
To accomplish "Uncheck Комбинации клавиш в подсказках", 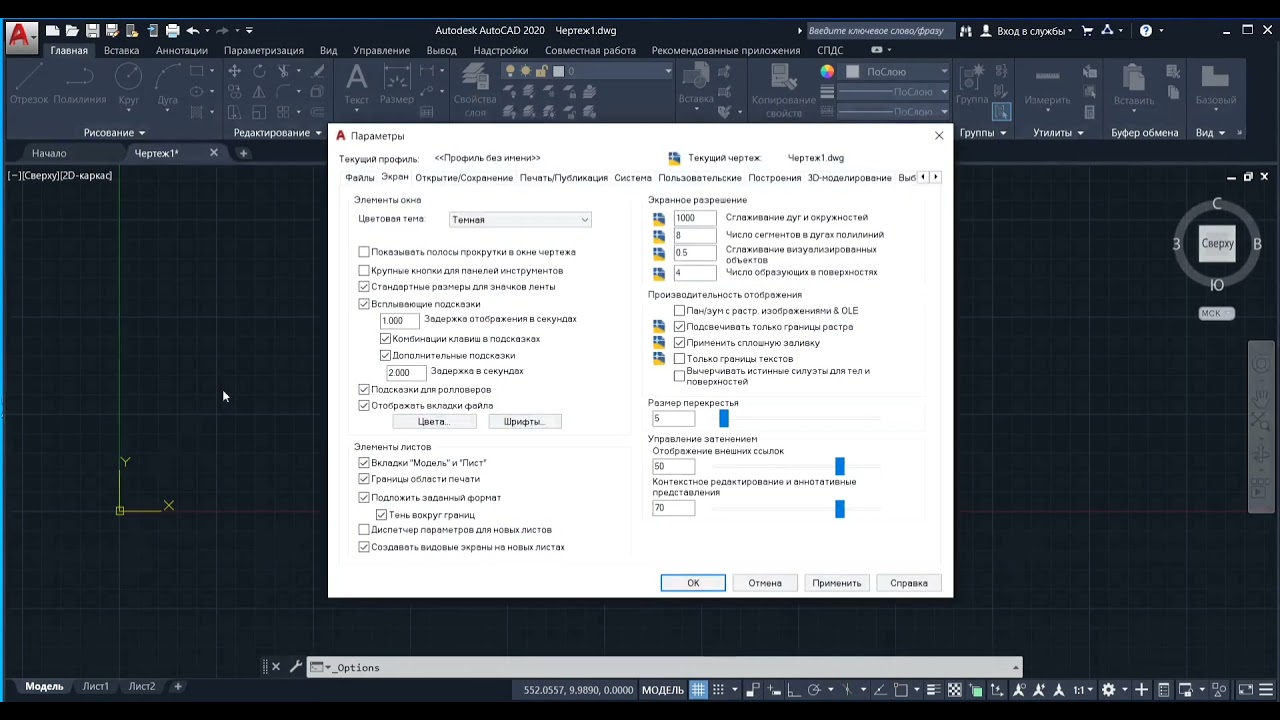I will click(385, 339).
